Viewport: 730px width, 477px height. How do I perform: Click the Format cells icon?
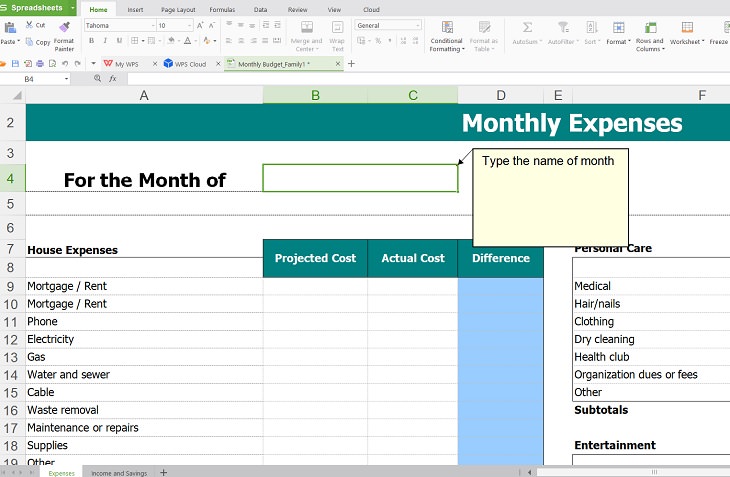(618, 27)
